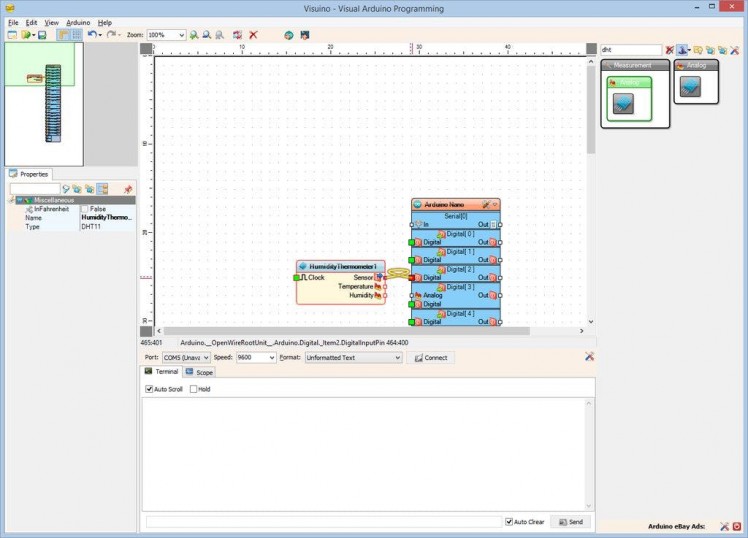The image size is (748, 538).
Task: Open the Zoom percentage dropdown
Action: click(181, 35)
